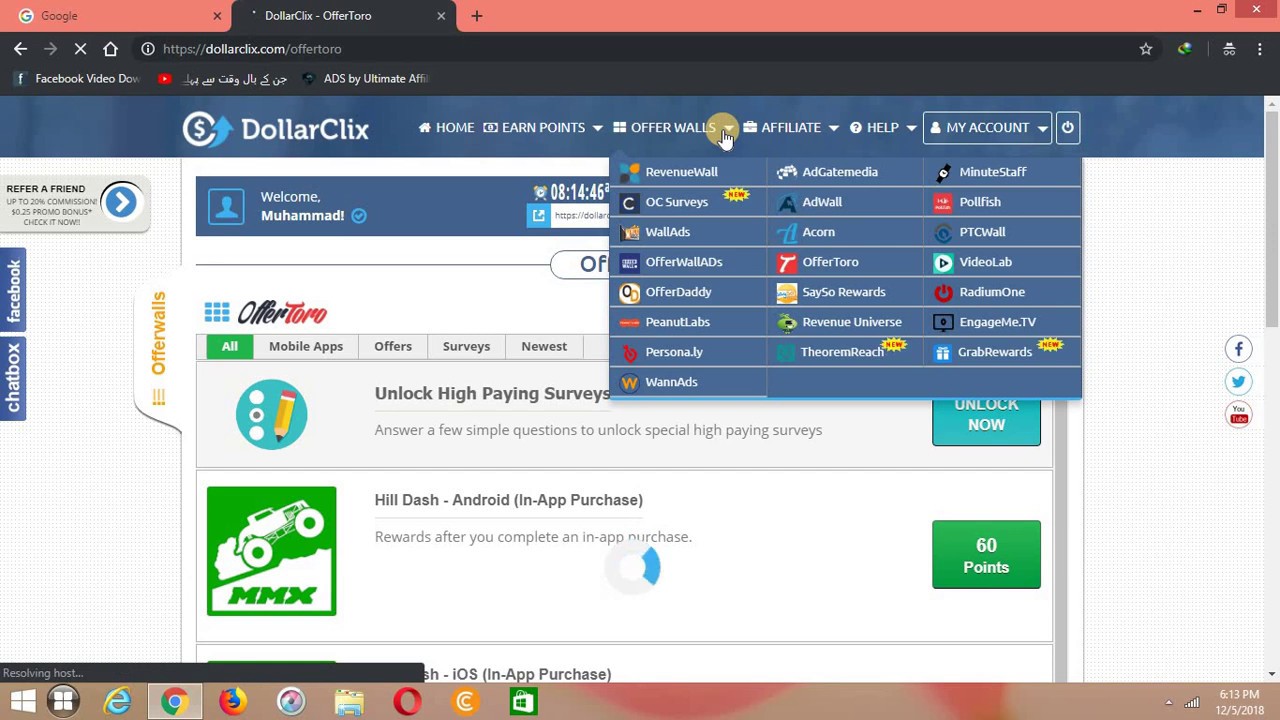Open Firefox from taskbar
Image resolution: width=1280 pixels, height=720 pixels.
[233, 701]
